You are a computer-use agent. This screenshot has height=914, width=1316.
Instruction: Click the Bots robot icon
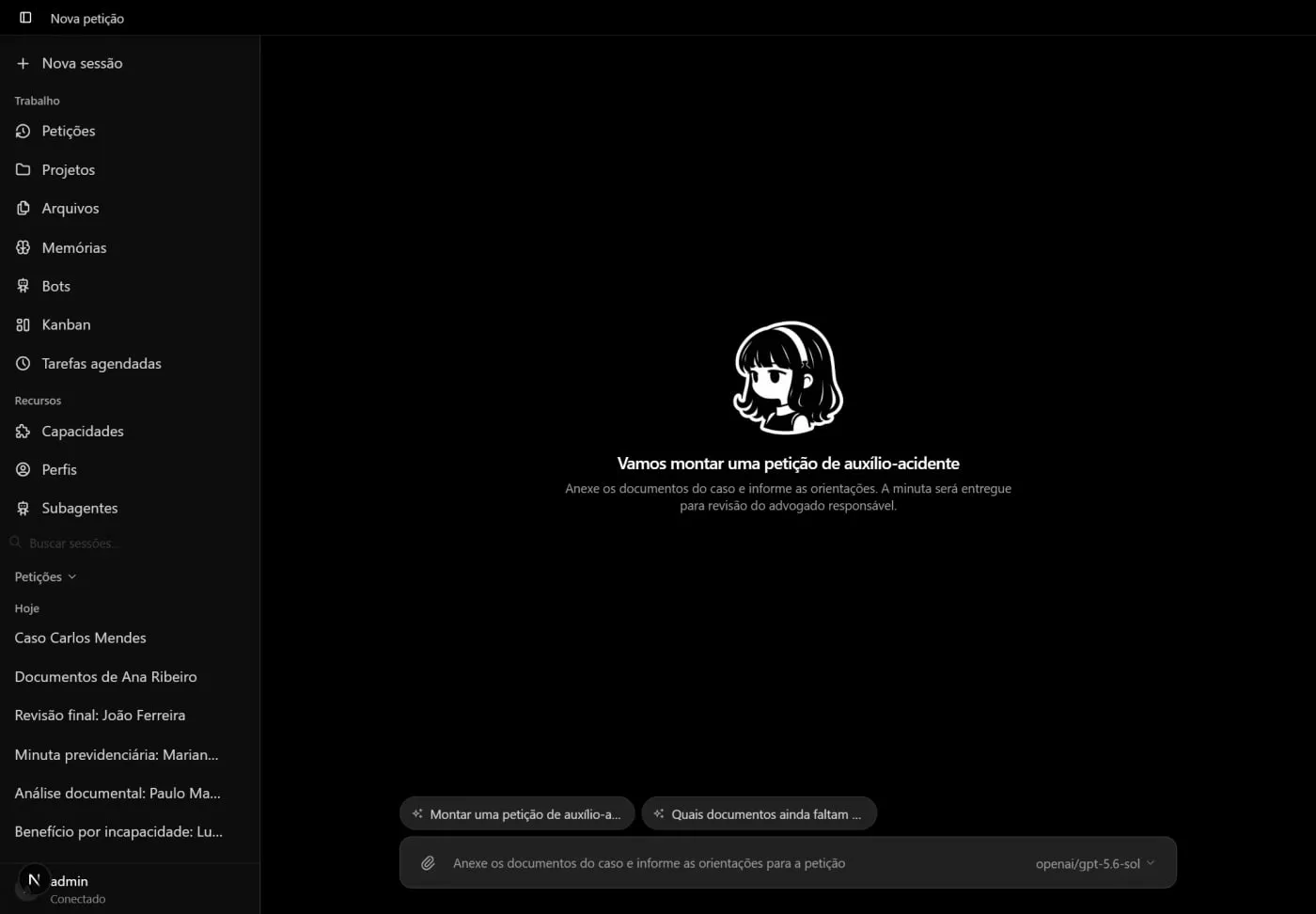(x=23, y=286)
